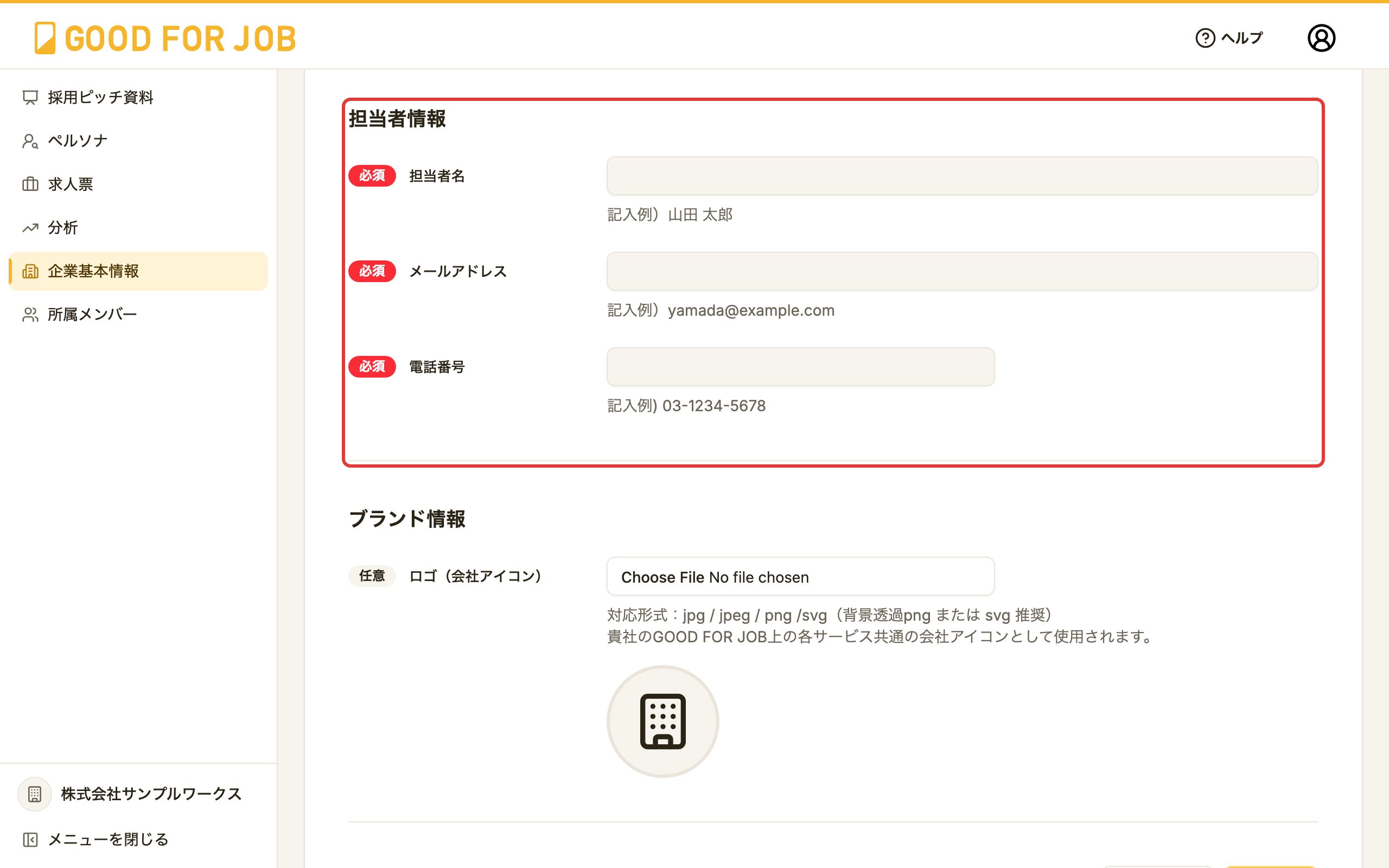Open the ヘルプ help link
The width and height of the screenshot is (1389, 868).
pyautogui.click(x=1229, y=38)
